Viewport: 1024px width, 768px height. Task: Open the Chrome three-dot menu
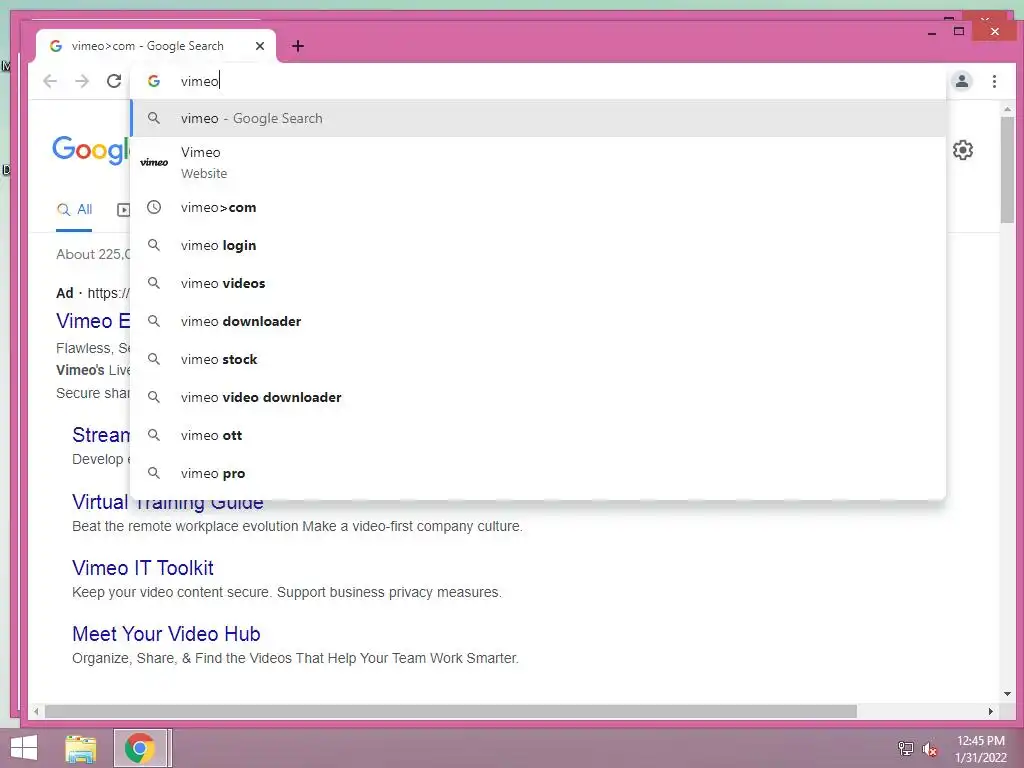point(994,81)
